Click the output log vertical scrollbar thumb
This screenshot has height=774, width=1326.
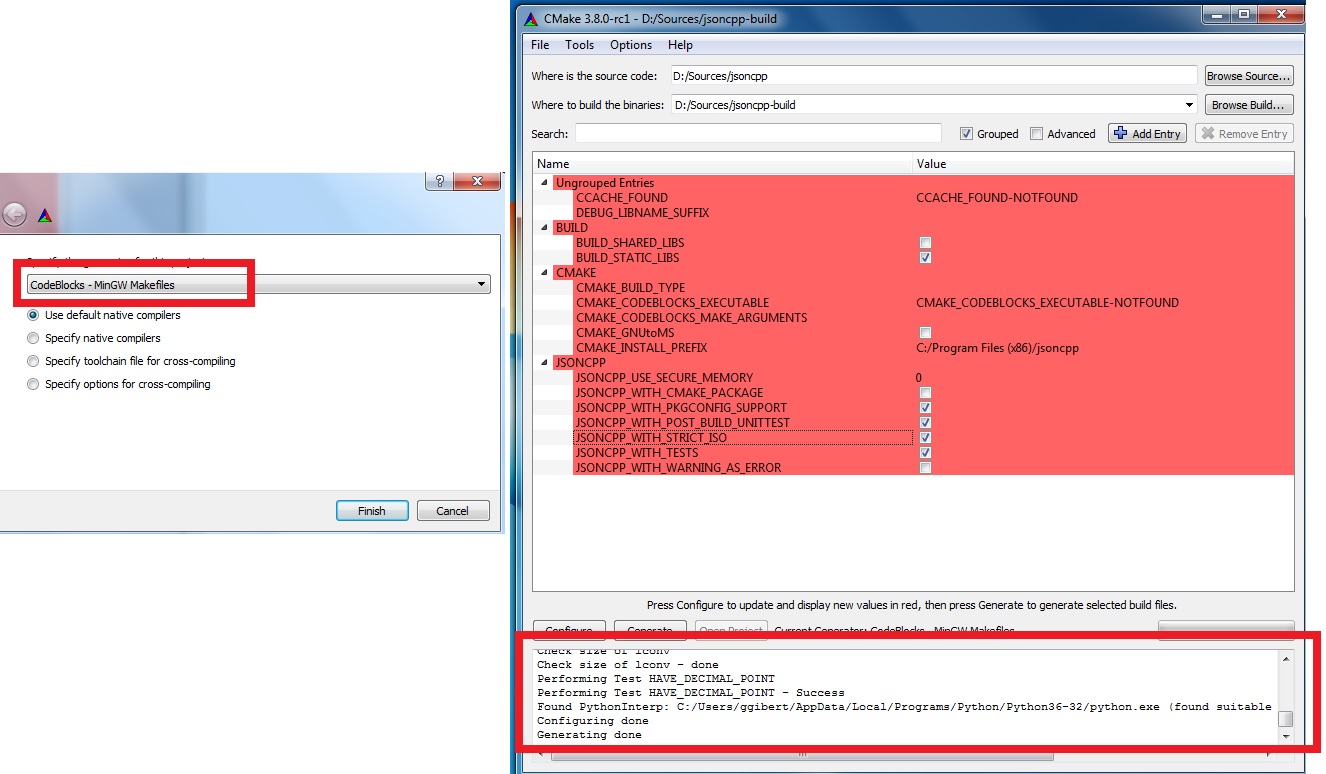tap(1286, 719)
